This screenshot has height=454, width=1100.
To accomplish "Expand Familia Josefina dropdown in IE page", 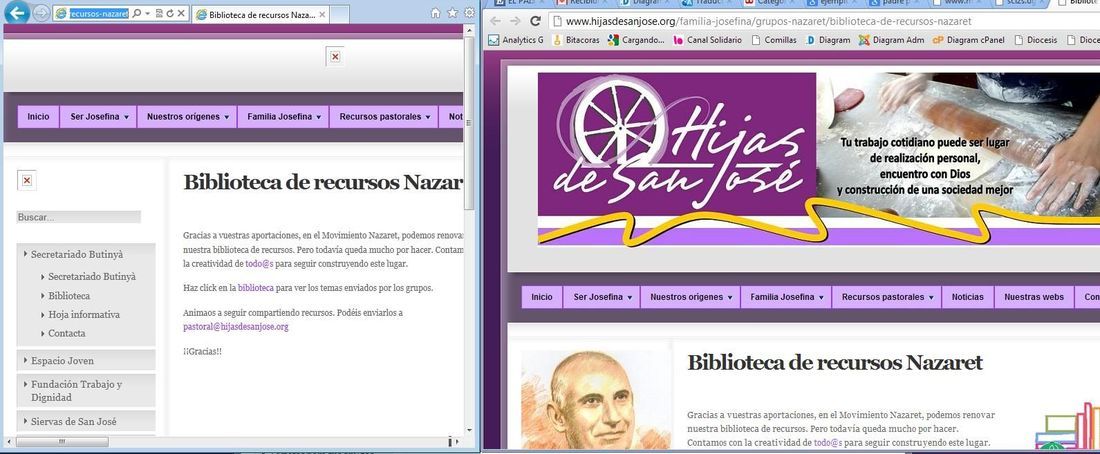I will click(283, 116).
